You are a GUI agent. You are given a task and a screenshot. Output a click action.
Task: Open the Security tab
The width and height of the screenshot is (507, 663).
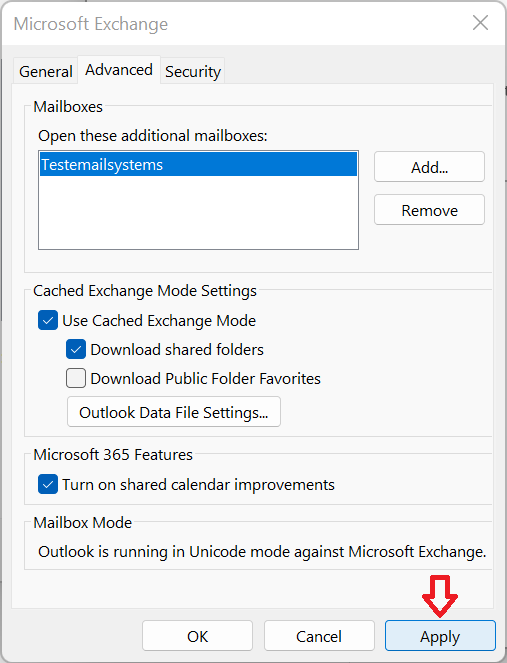(x=193, y=71)
